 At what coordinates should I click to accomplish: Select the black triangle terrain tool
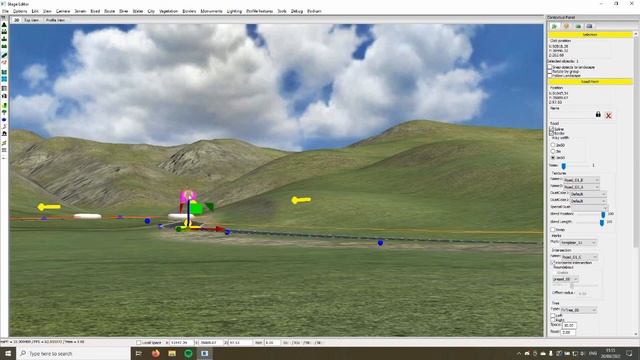click(x=4, y=25)
